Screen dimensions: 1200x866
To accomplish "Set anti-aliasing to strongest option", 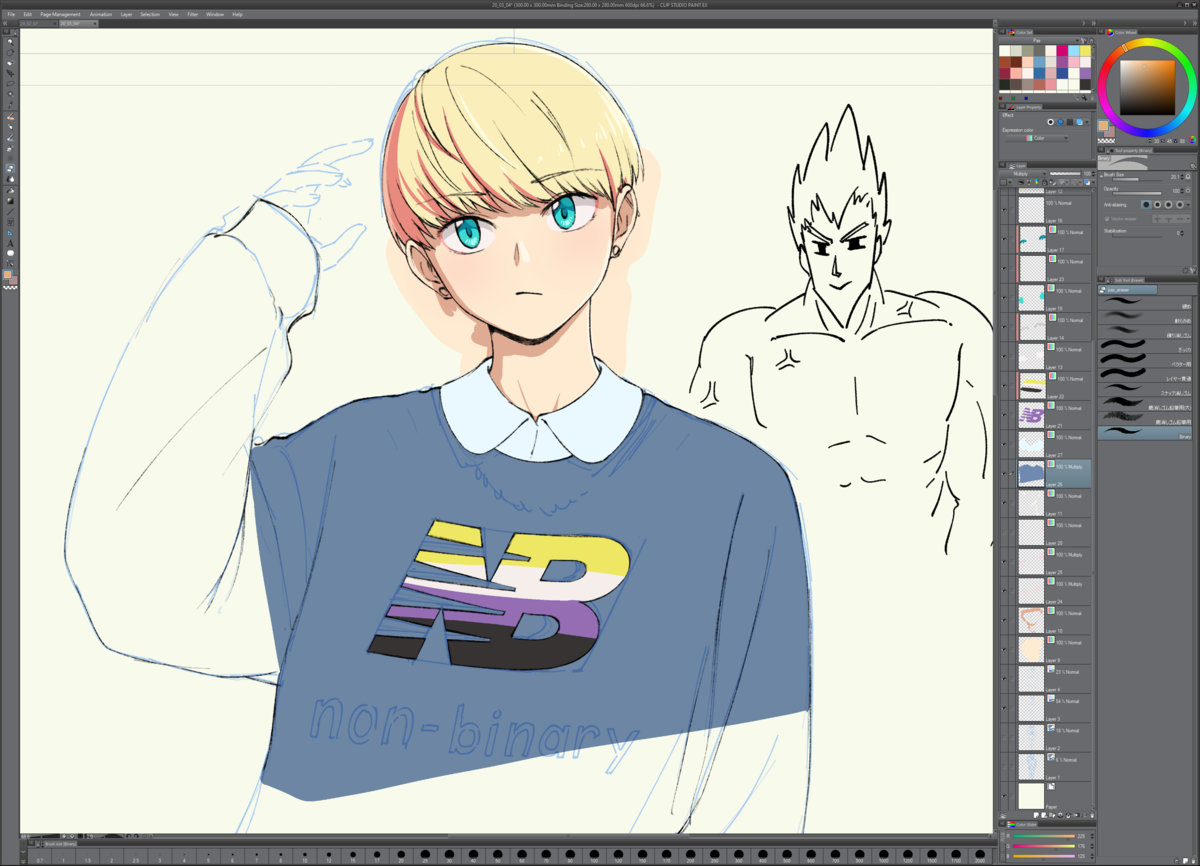I will point(1180,204).
